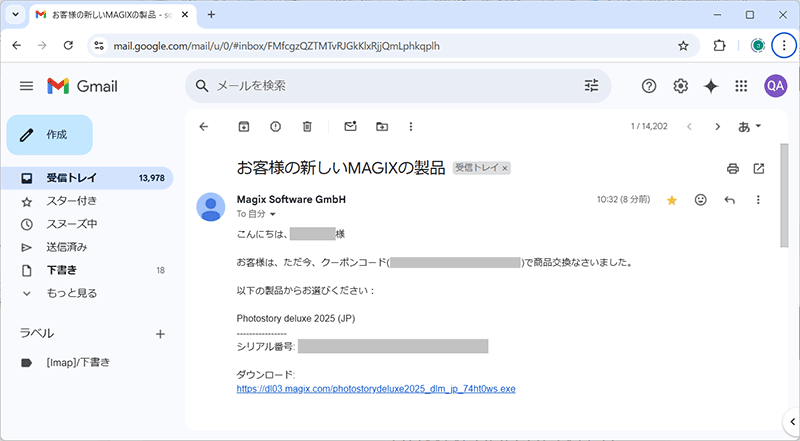Click the Photostory deluxe 2025 (JP) text
The image size is (800, 441).
point(296,318)
